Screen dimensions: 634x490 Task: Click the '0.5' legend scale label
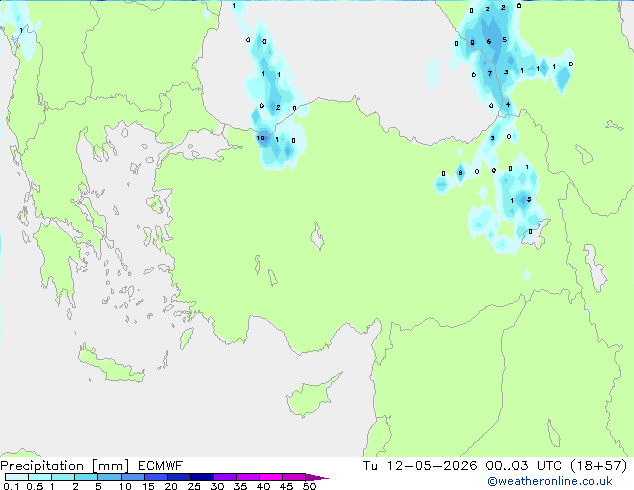tap(35, 486)
